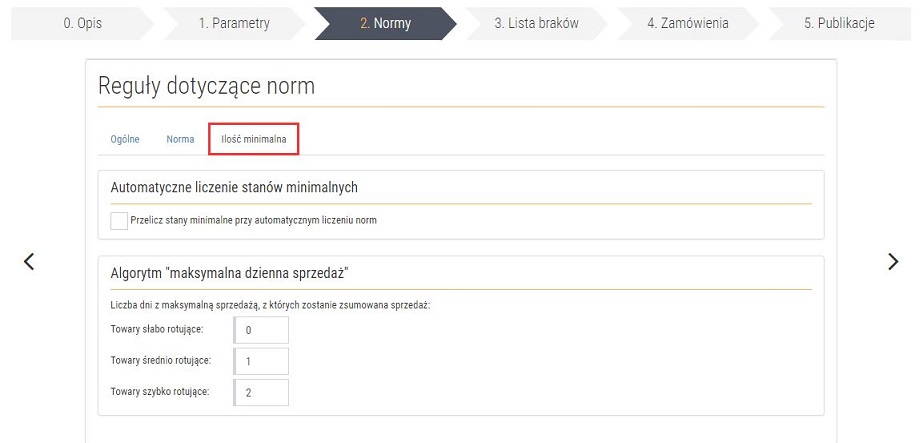
Task: Select the 'Towary szybko rotujące' input box
Action: 261,392
